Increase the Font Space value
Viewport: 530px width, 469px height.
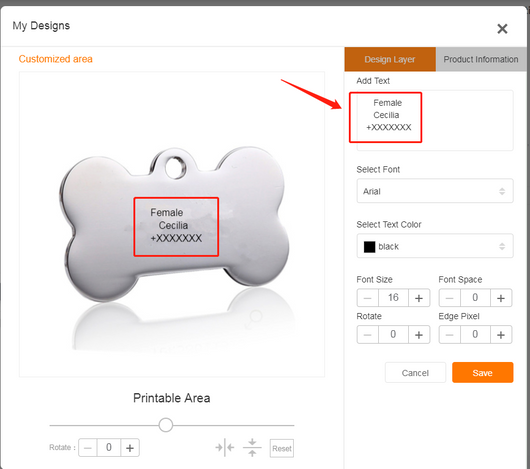pos(501,298)
